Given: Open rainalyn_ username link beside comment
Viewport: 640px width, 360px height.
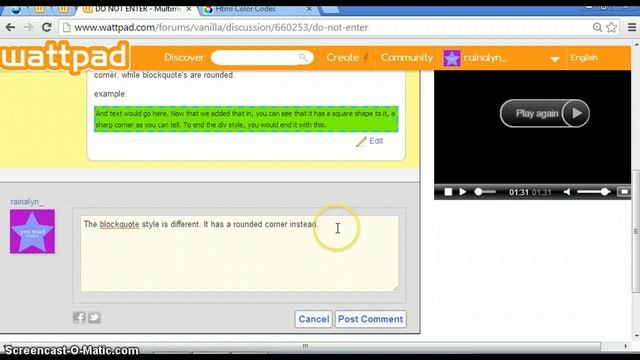Looking at the screenshot, I should (27, 202).
